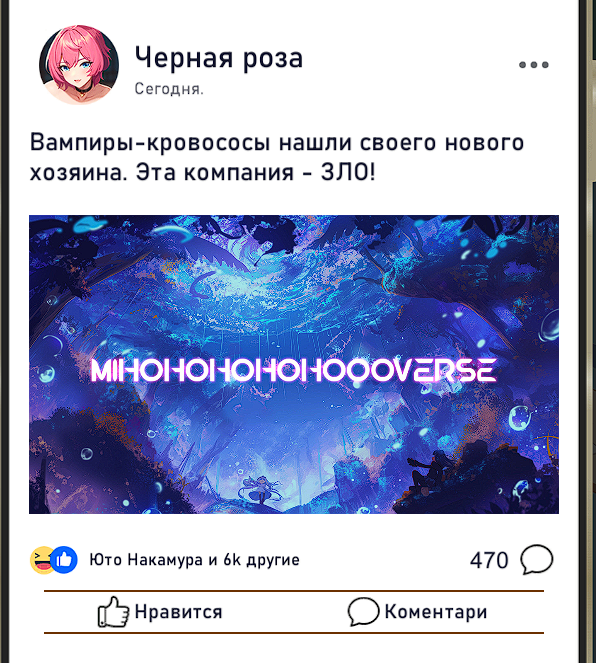Open the Черная роза profile name
596x663 pixels.
(x=219, y=58)
